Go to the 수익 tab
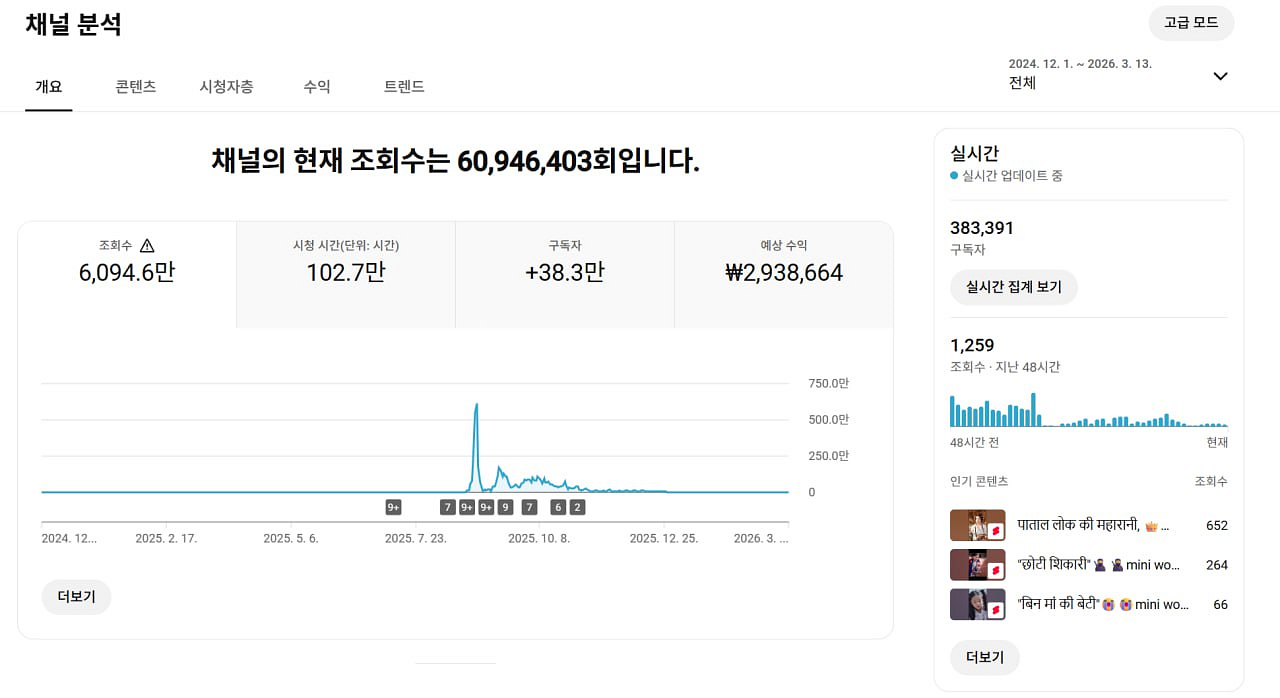This screenshot has width=1280, height=698. click(317, 87)
